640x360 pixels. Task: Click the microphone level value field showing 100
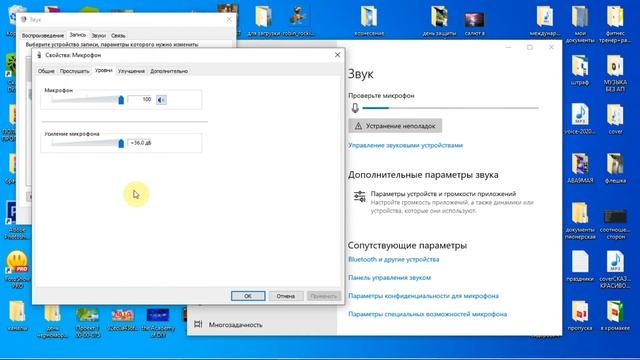click(140, 99)
